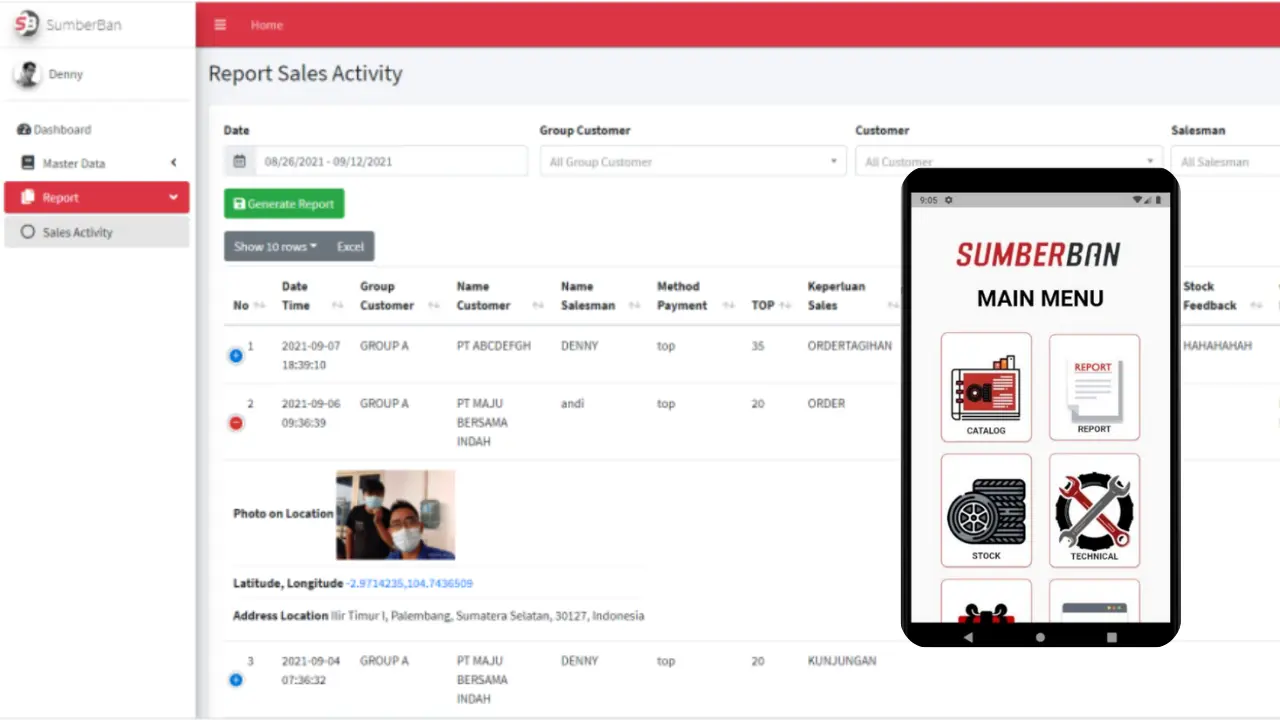Tap the Report icon in phone menu
Screen dimensions: 1280x720
(1093, 387)
